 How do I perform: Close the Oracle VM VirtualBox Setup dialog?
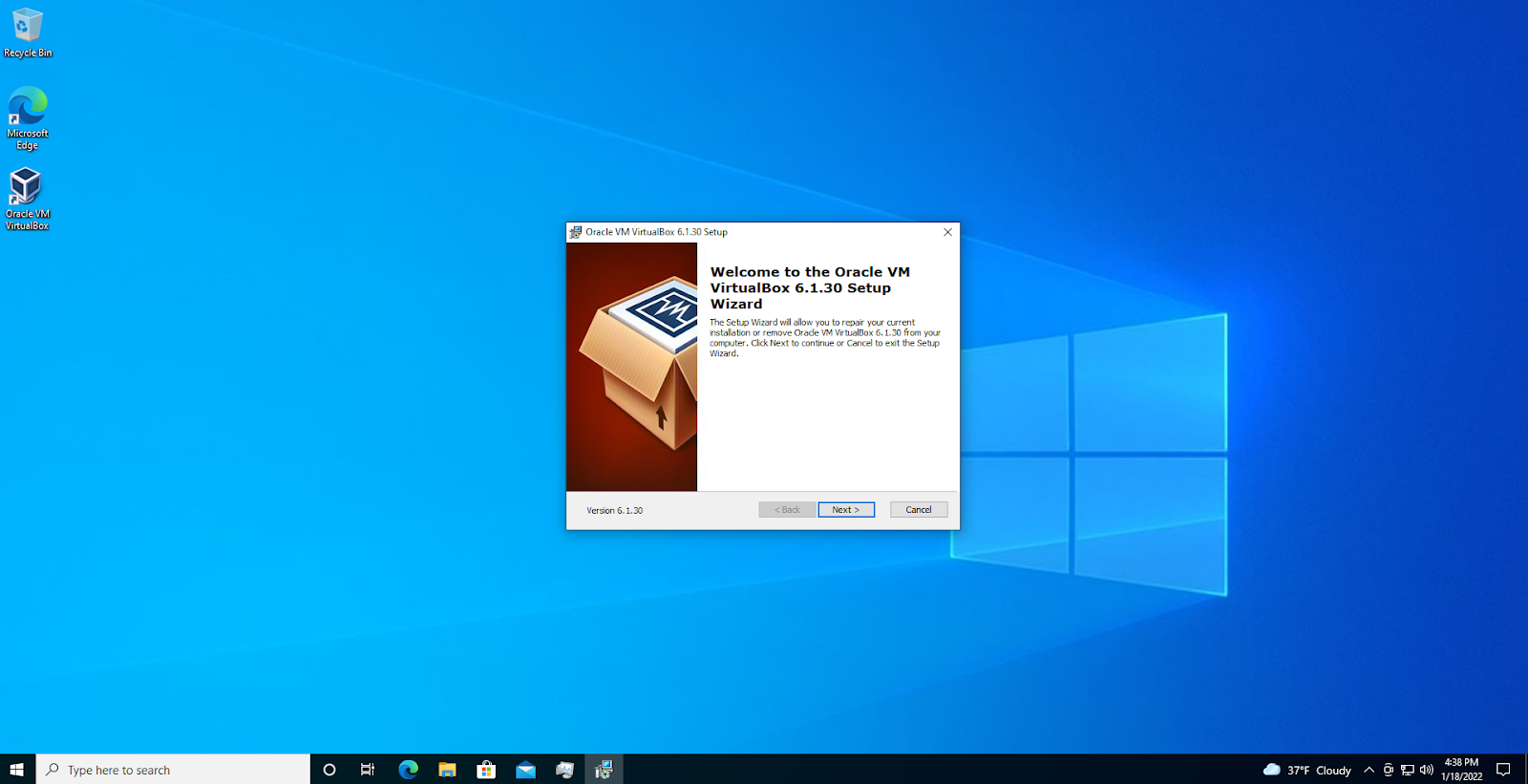click(x=947, y=232)
